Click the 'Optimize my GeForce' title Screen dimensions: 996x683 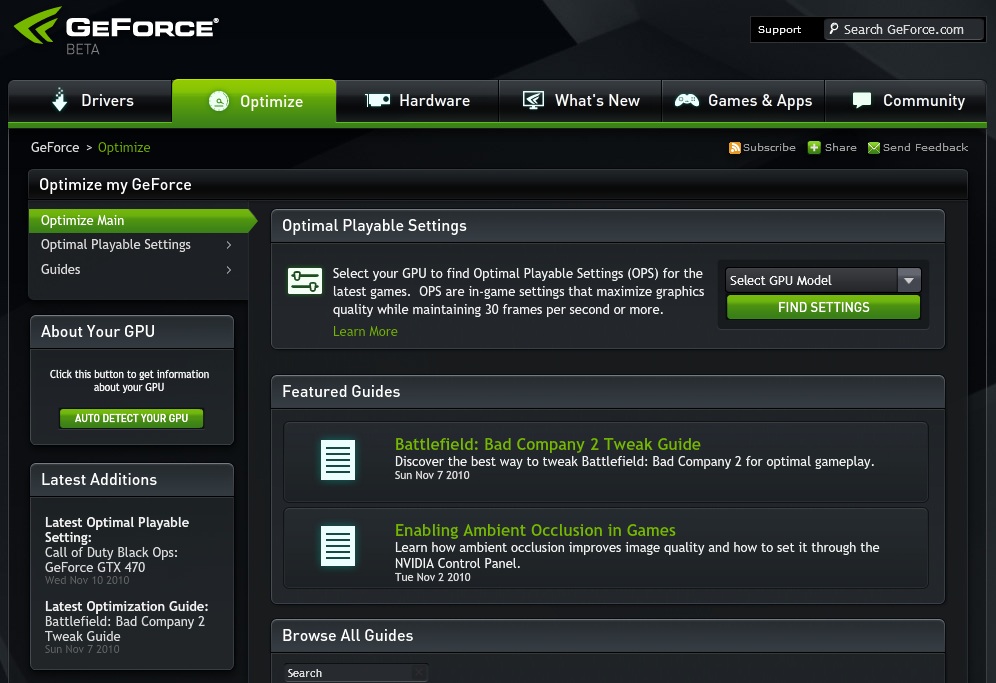pyautogui.click(x=115, y=185)
